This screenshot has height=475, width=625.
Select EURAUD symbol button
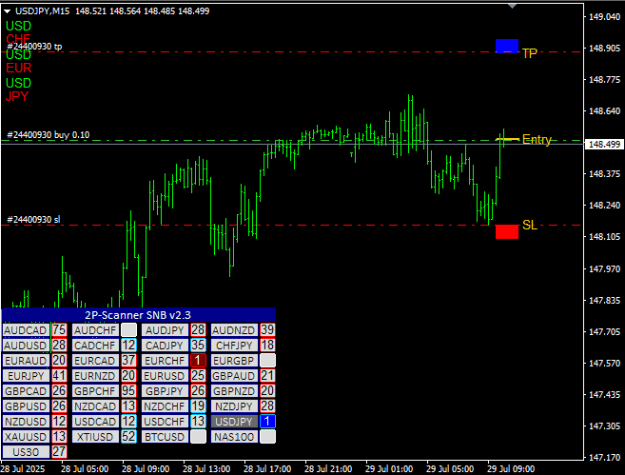26,360
